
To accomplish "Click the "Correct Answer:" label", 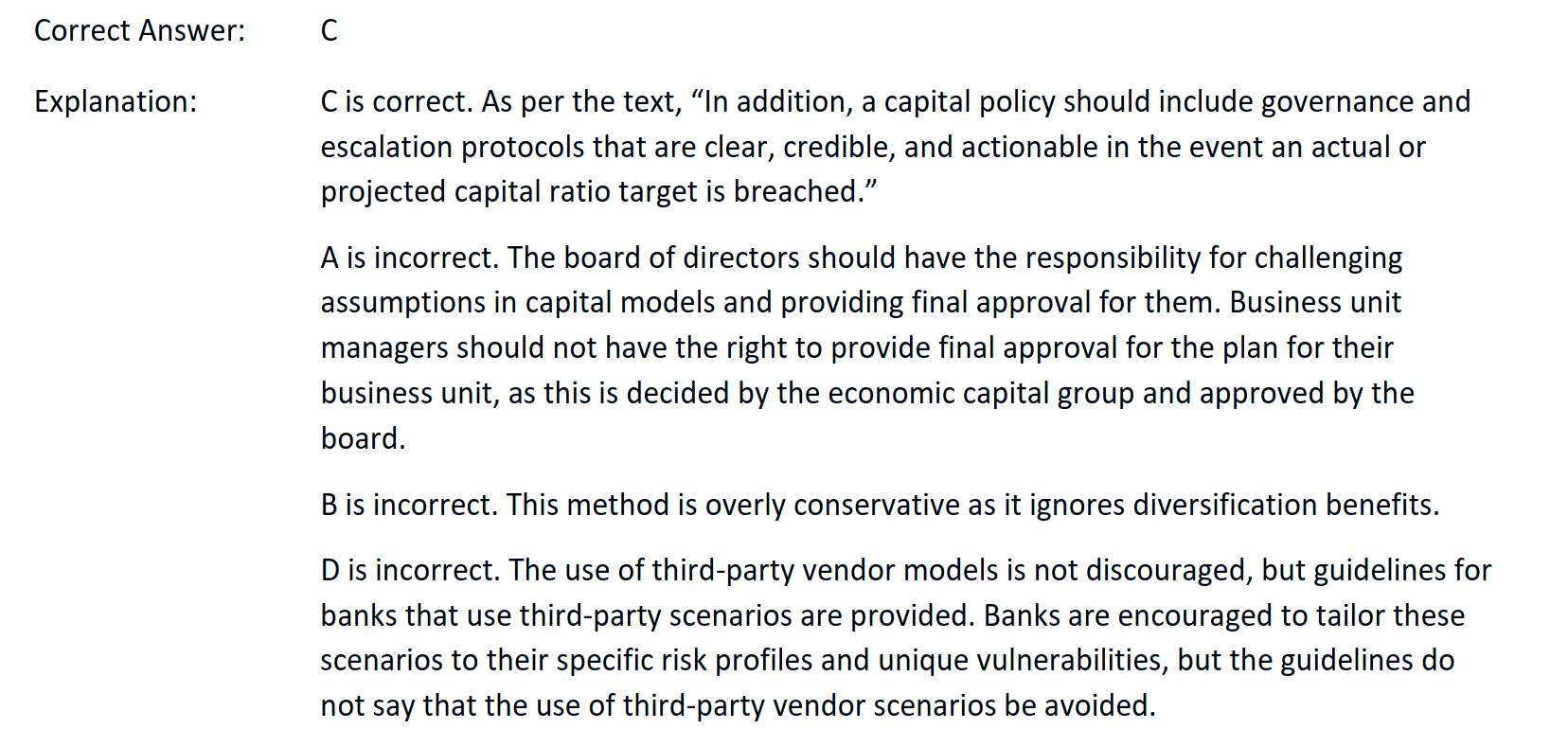I will click(x=139, y=31).
